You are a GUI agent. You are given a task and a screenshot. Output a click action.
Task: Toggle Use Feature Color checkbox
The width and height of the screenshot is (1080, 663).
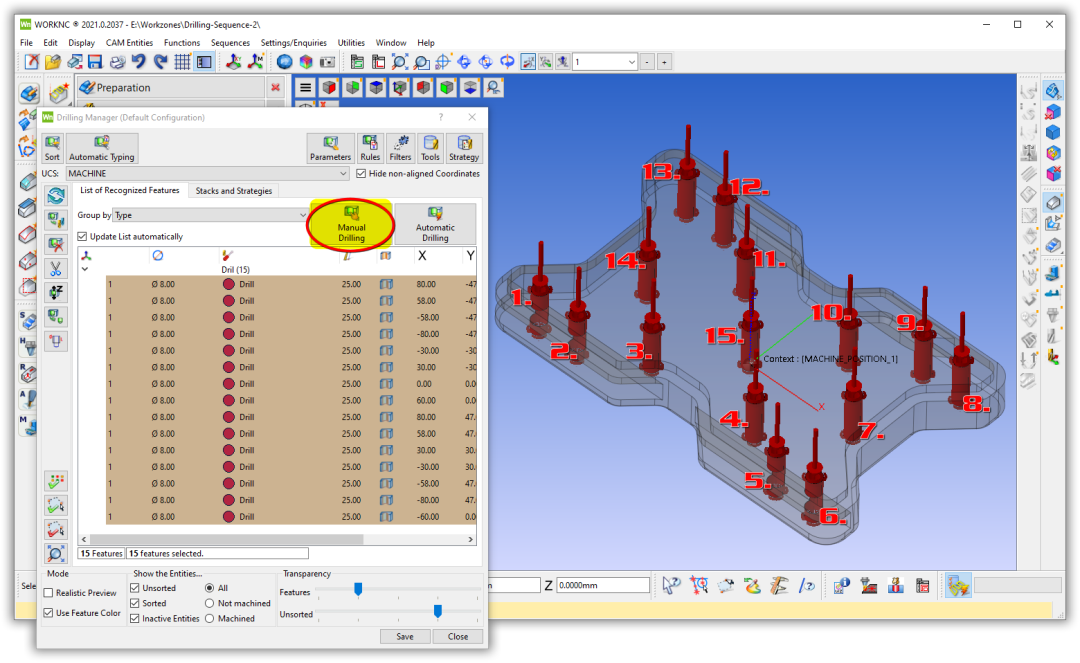(48, 613)
